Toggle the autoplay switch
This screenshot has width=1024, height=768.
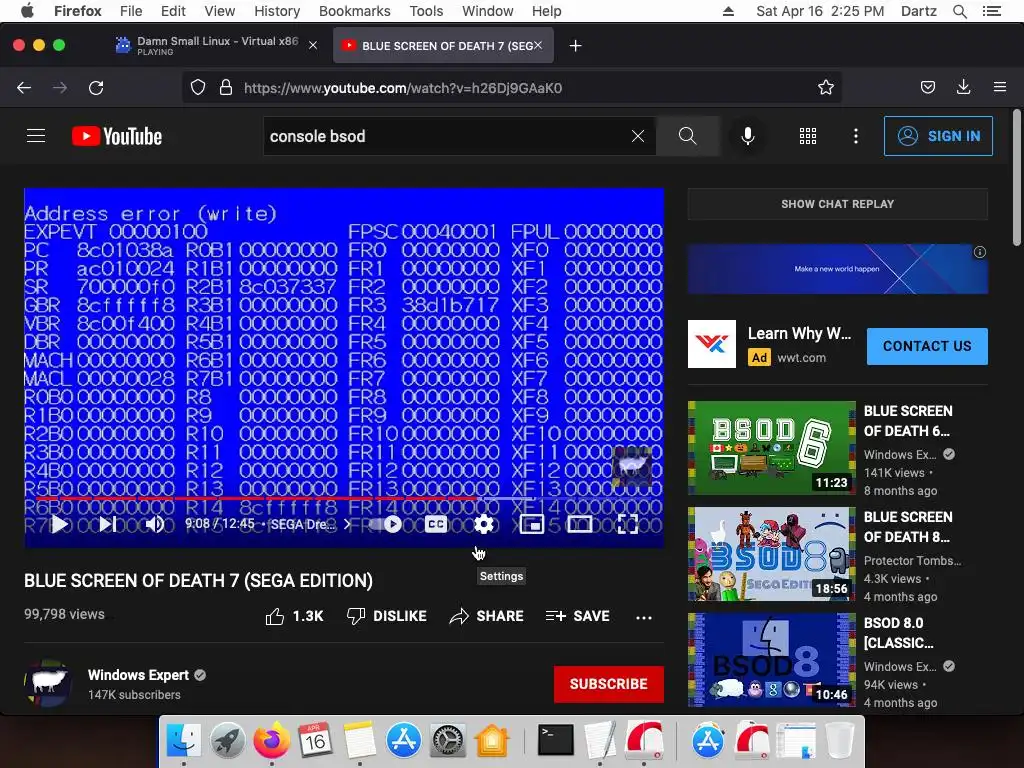(385, 524)
